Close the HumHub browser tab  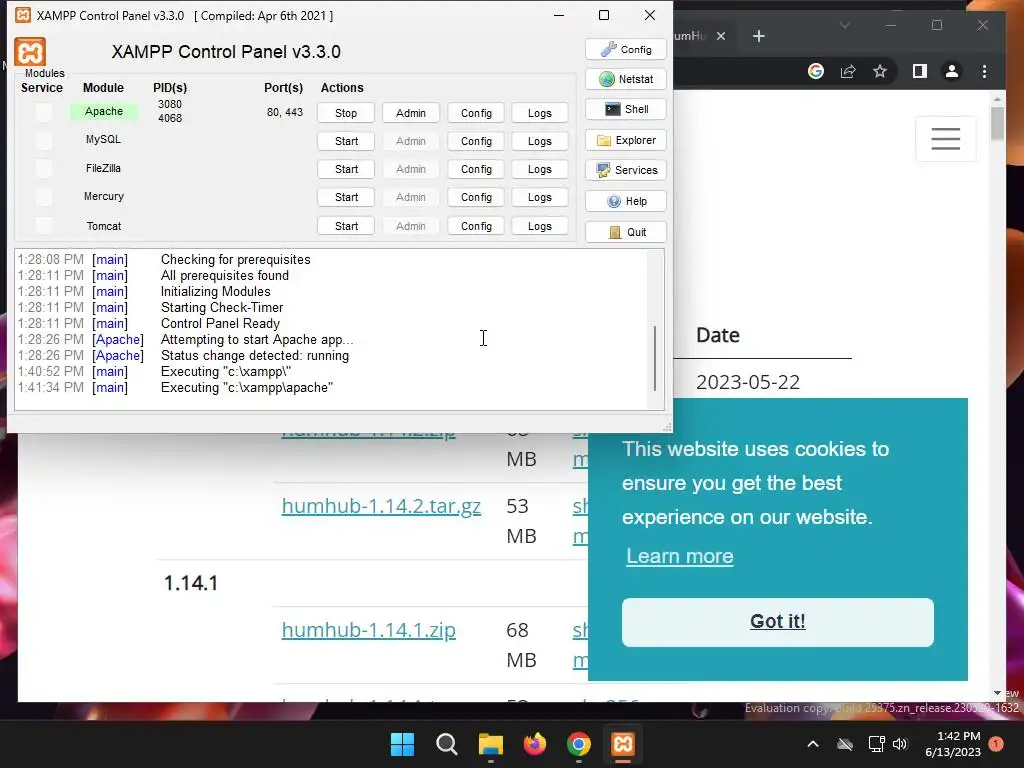721,36
